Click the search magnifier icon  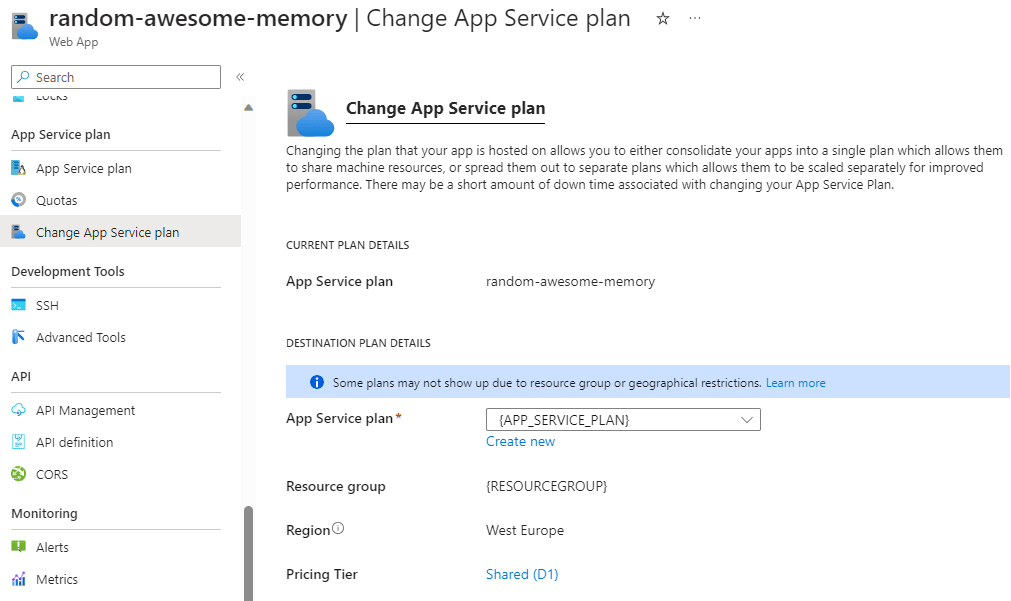coord(23,77)
